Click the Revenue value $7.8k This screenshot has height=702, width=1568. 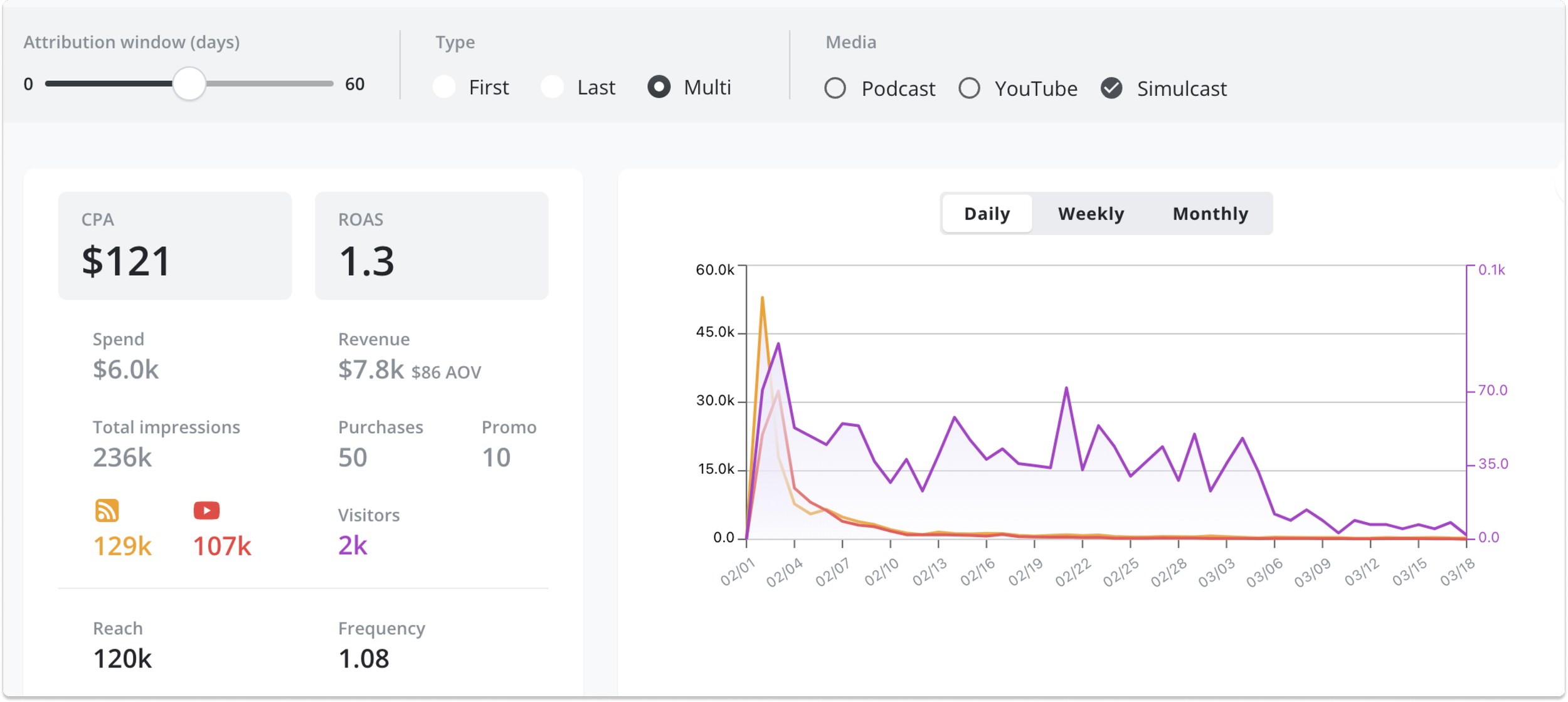(x=370, y=369)
